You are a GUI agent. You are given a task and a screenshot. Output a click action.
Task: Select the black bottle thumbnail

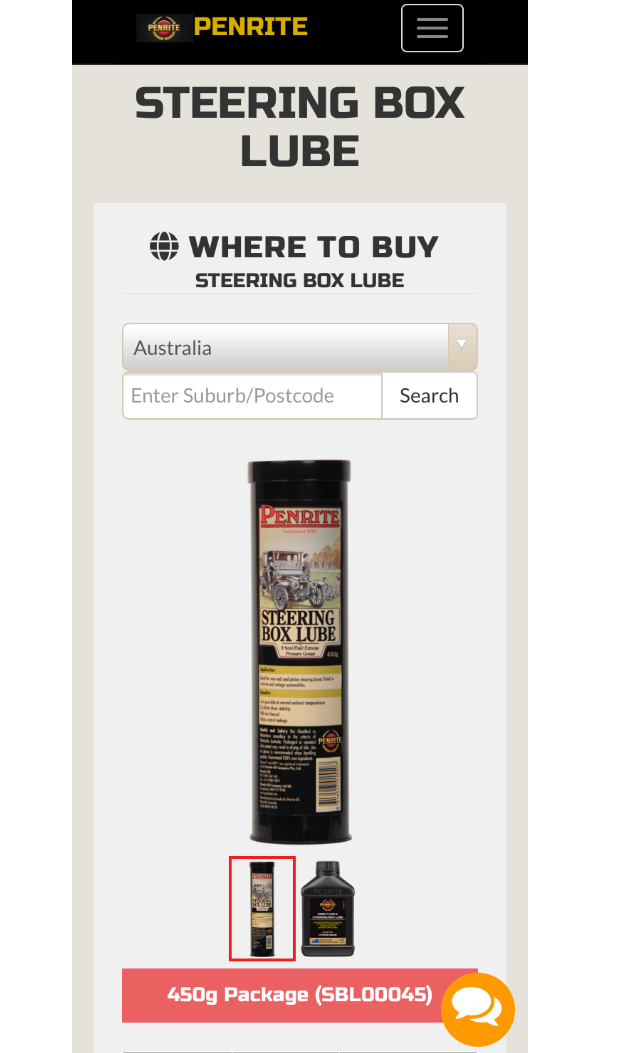click(x=328, y=909)
